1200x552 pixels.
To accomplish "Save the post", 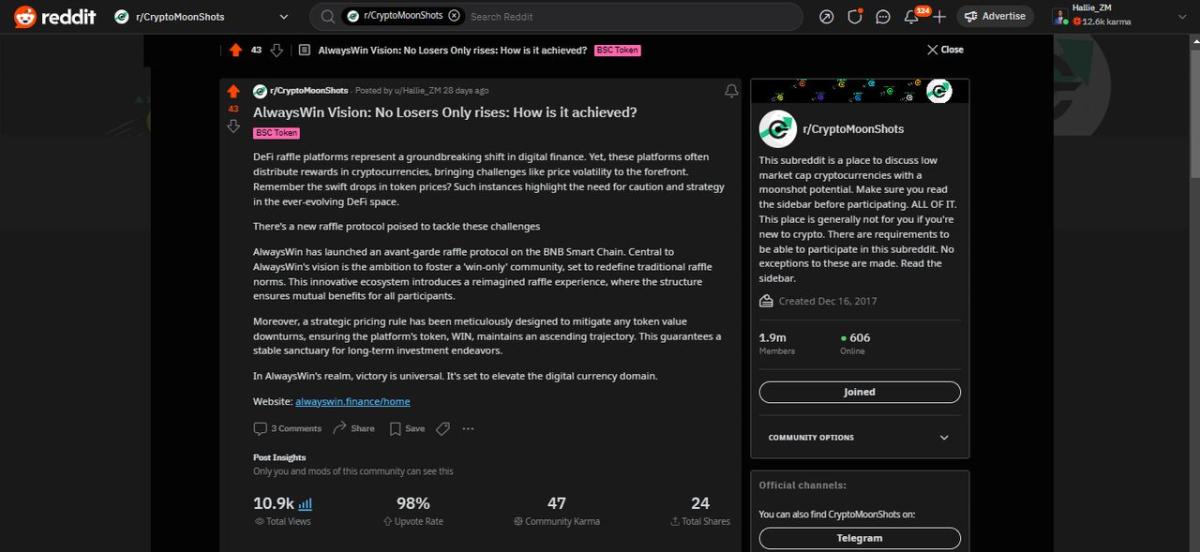I will [407, 428].
